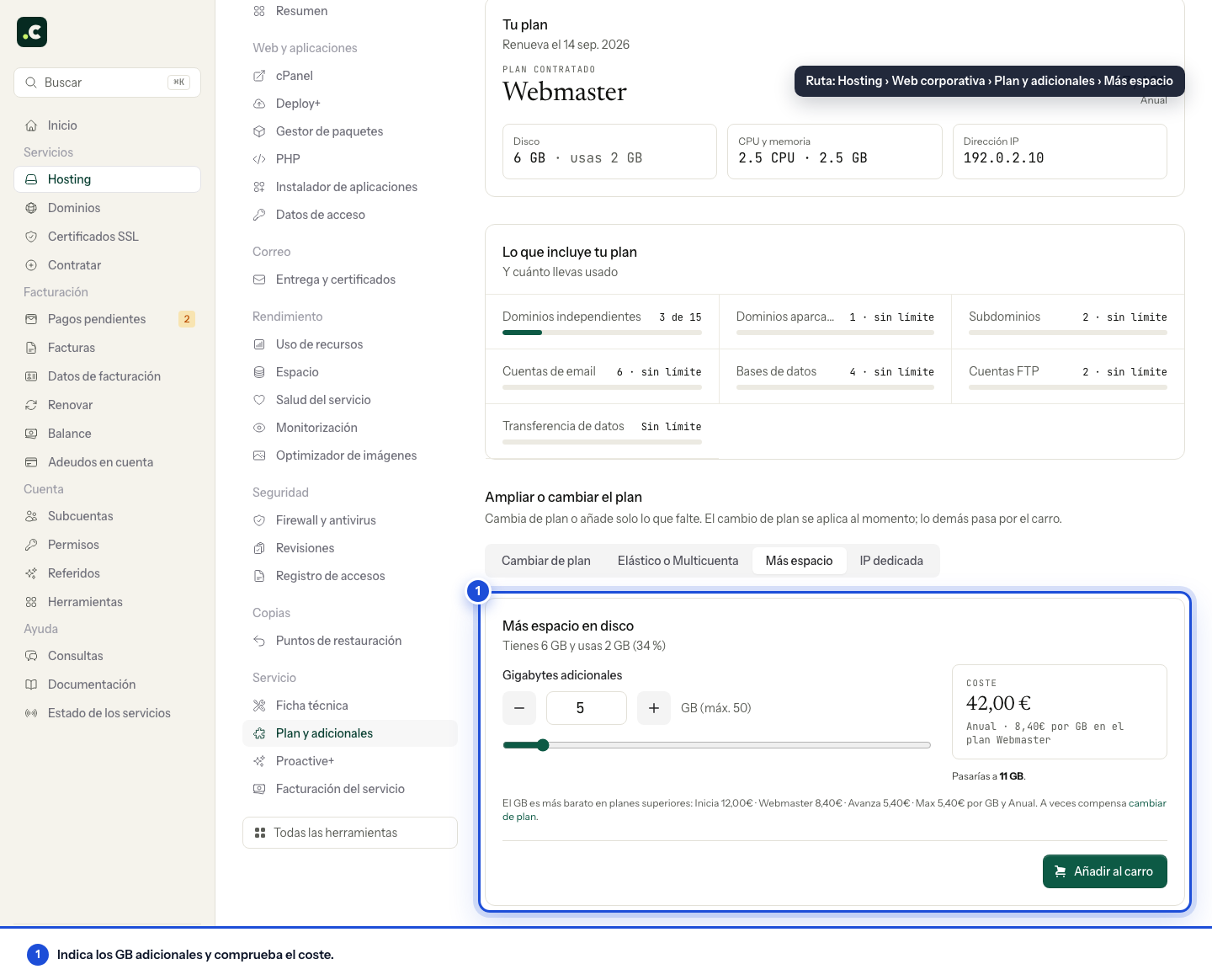Open Revisiones menu item
This screenshot has width=1212, height=980.
click(350, 548)
